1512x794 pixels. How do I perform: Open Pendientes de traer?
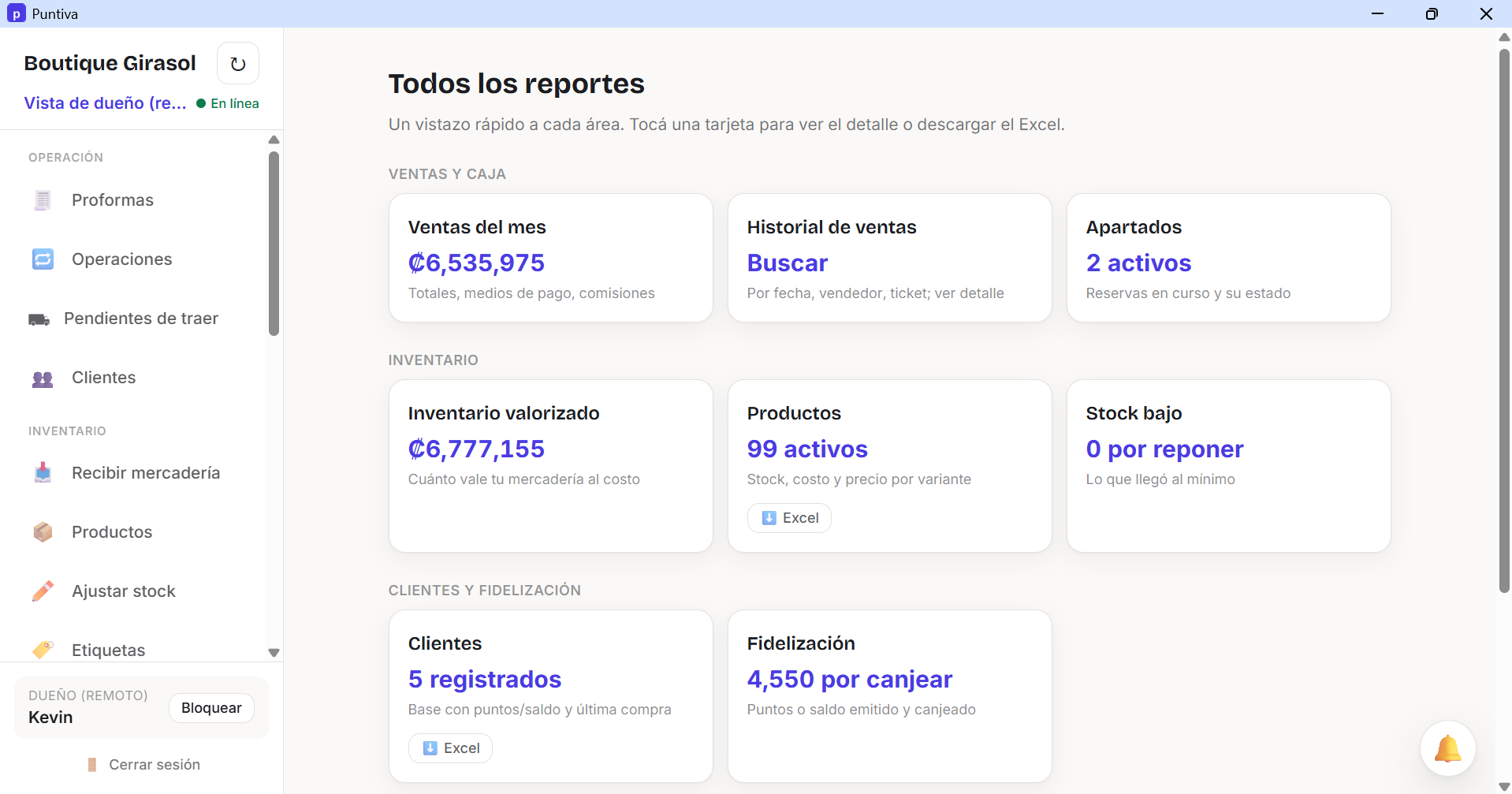pos(134,319)
